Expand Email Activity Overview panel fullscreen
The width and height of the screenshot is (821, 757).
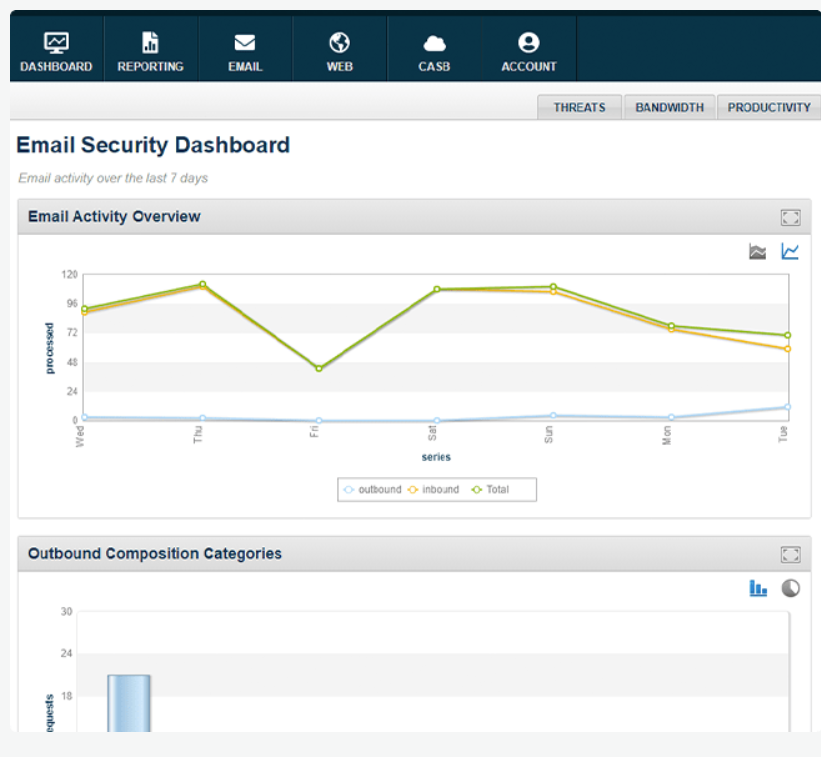tap(790, 217)
